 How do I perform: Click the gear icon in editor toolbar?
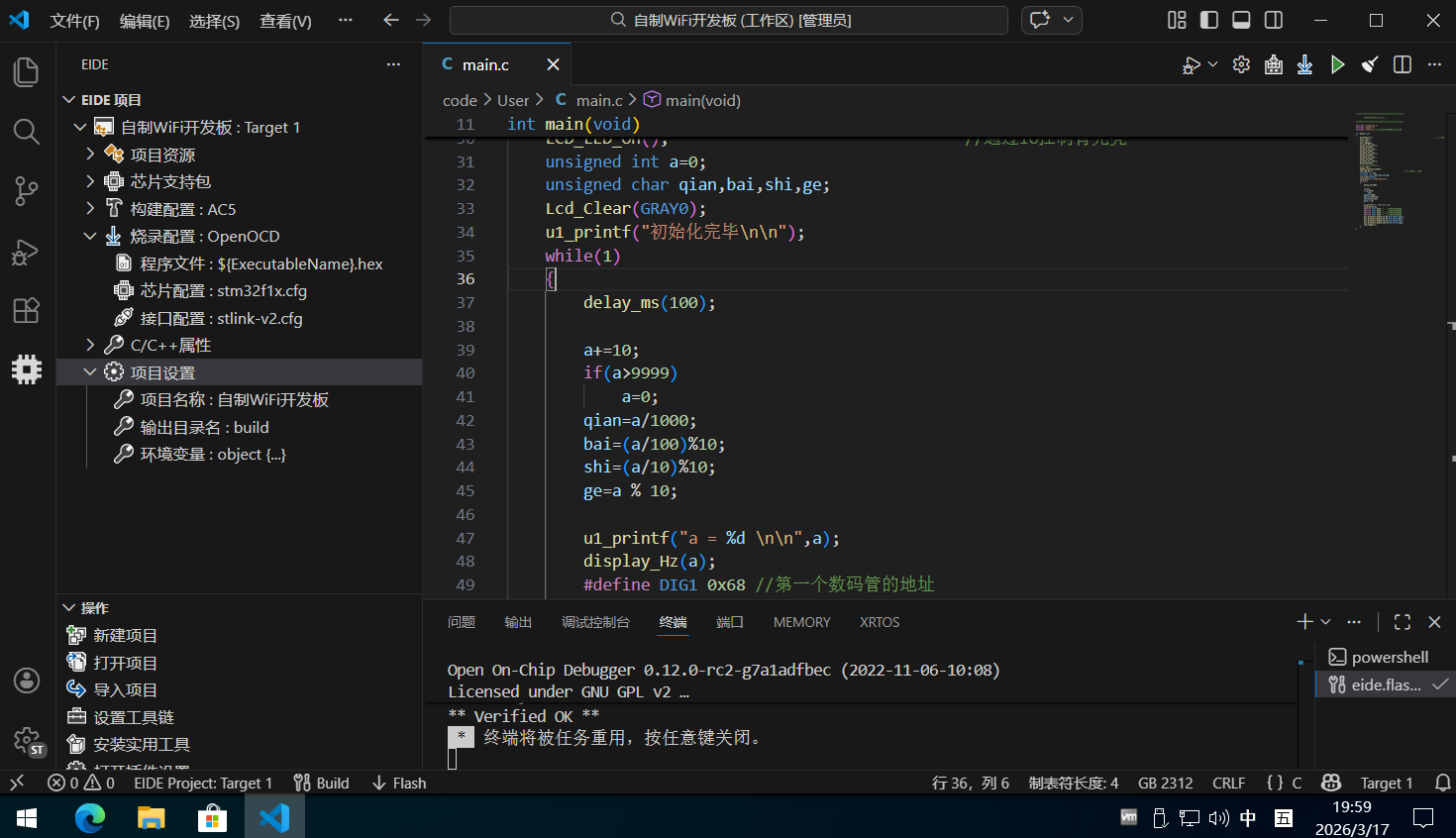[x=1241, y=64]
